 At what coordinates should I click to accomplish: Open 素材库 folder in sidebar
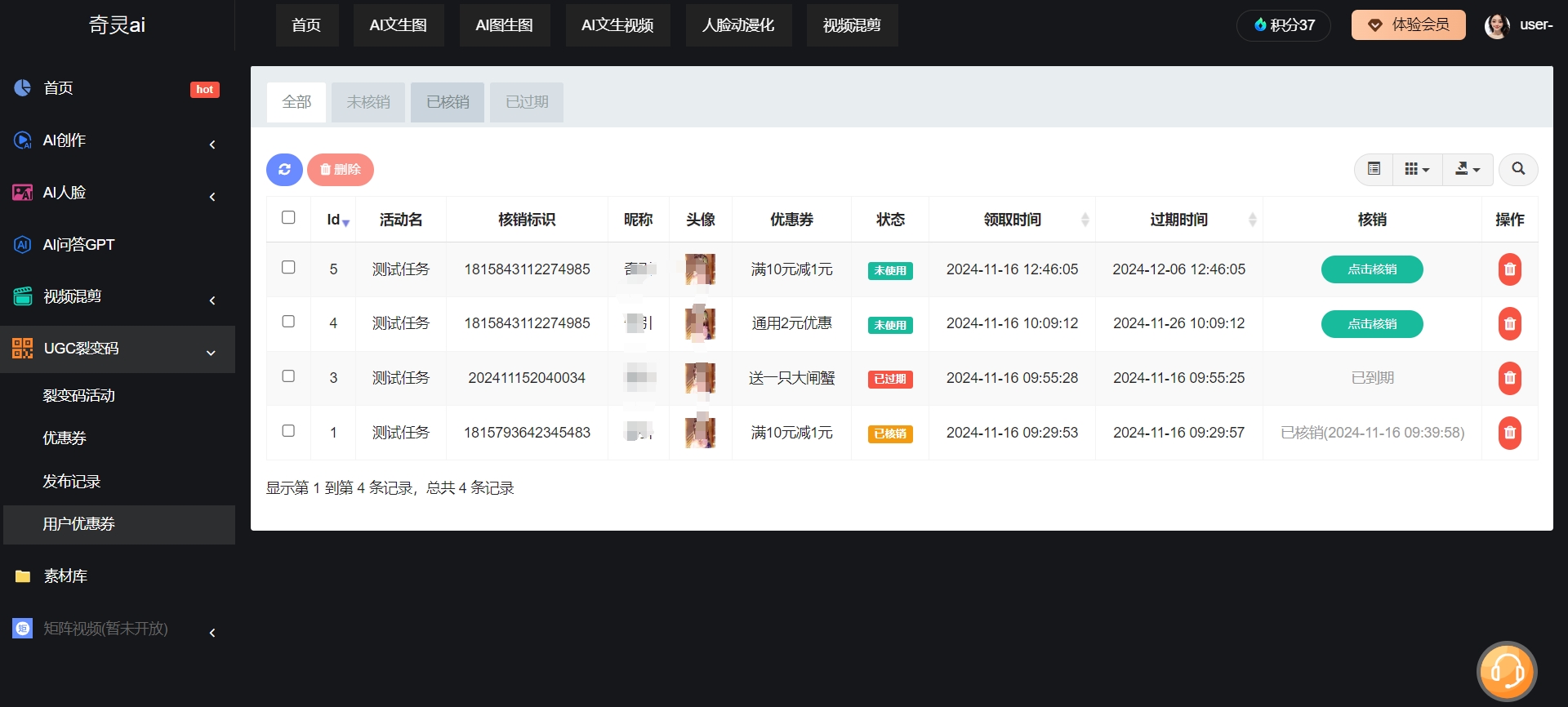click(65, 576)
